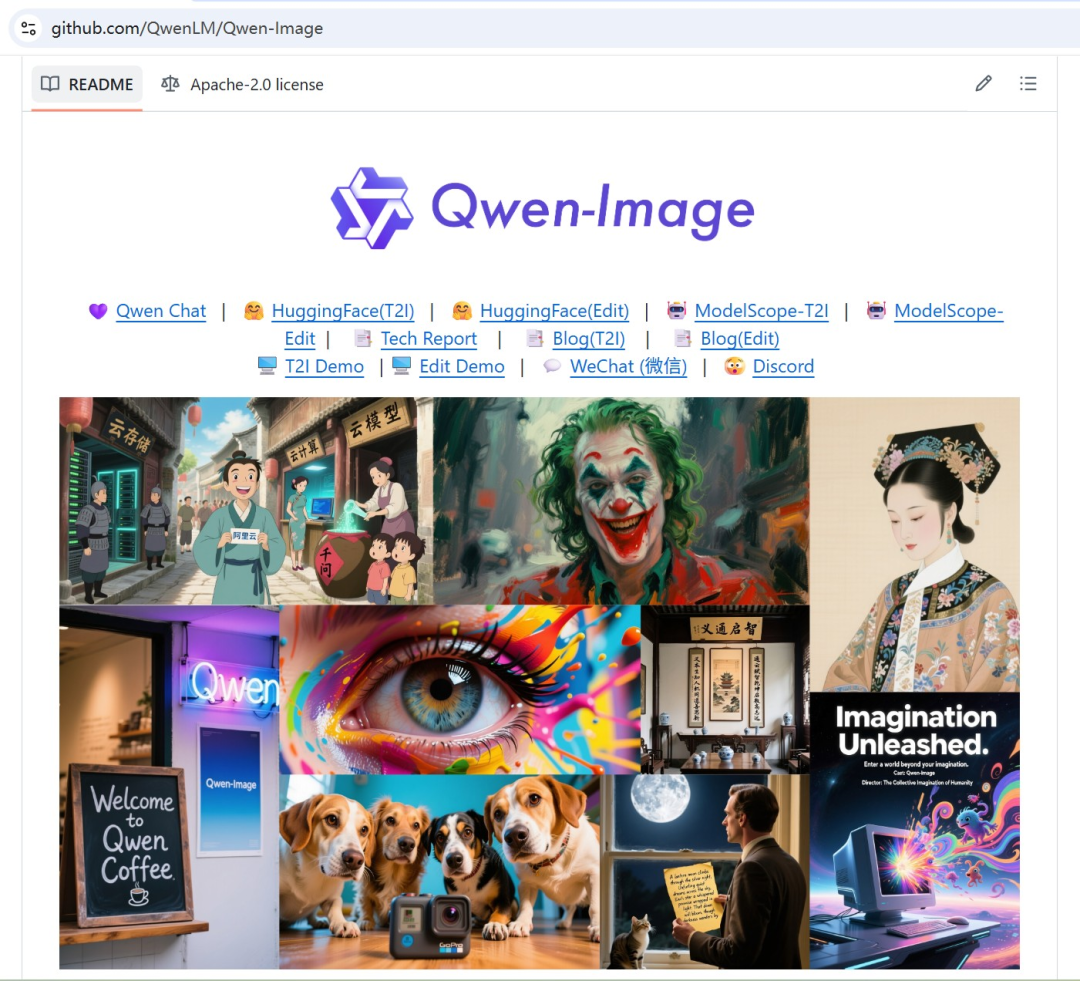Click the pencil icon to edit the README
Screen dimensions: 1080x981
(x=983, y=84)
